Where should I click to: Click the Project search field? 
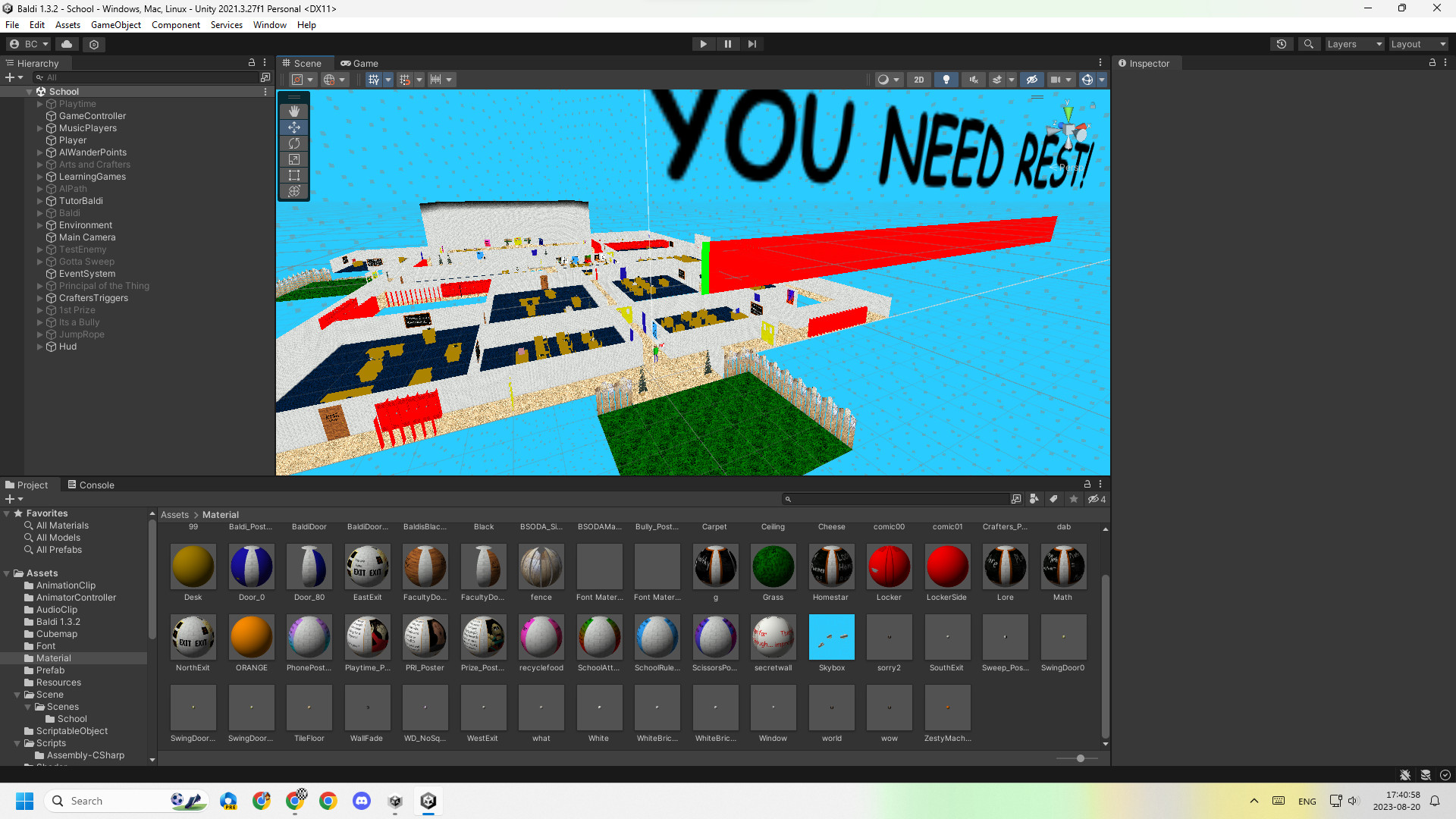coord(897,499)
